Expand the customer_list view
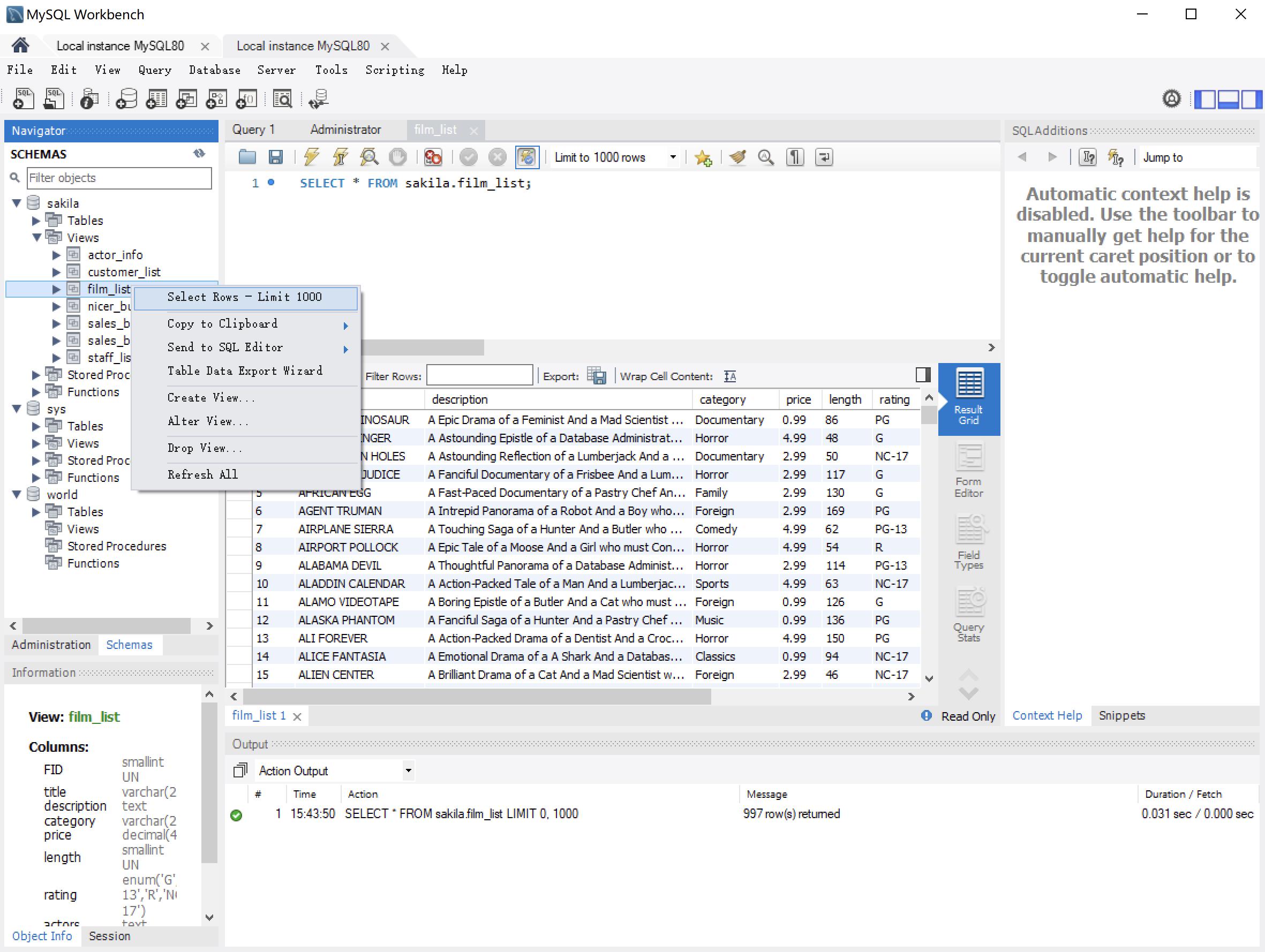1265x952 pixels. coord(56,271)
